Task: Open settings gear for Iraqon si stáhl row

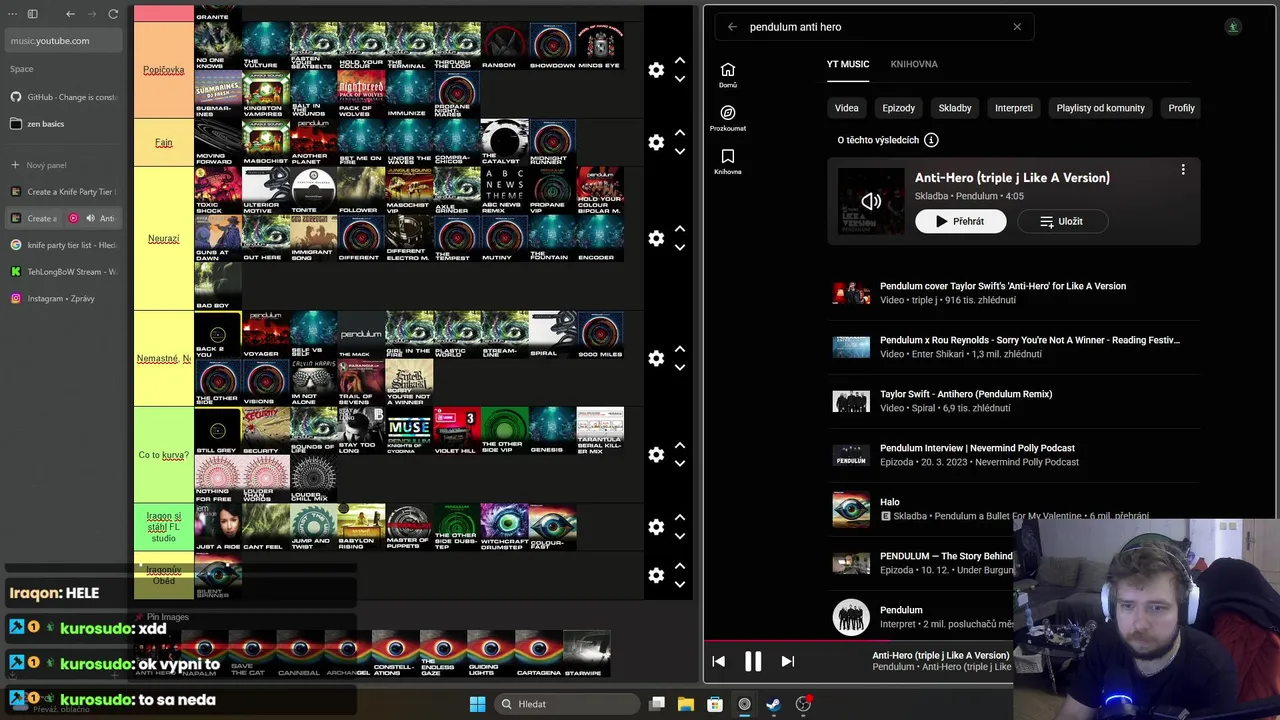Action: coord(656,527)
